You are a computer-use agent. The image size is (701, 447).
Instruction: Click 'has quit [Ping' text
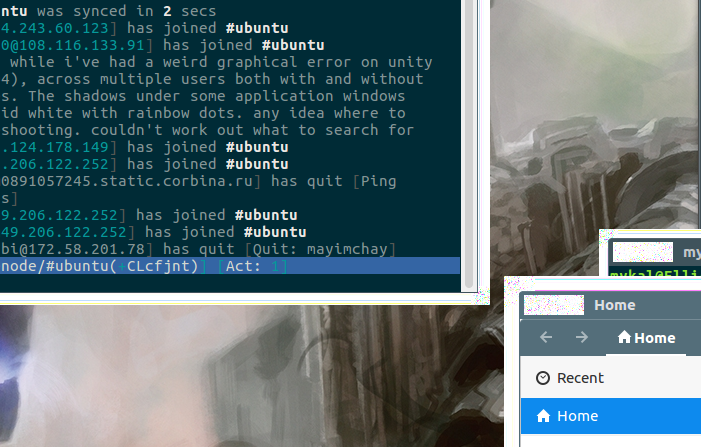(x=334, y=181)
